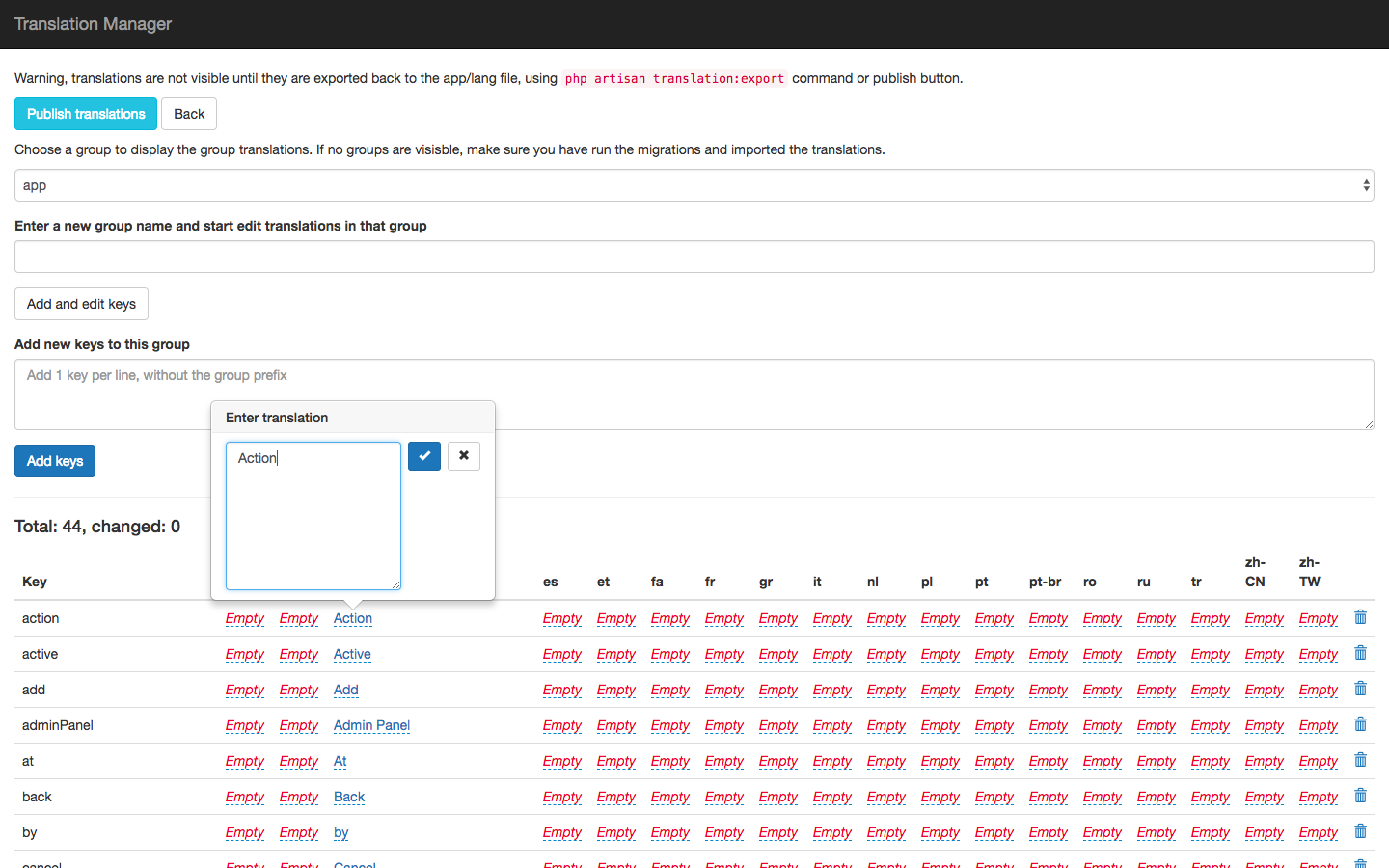Delete the 'at' key via trash icon
Image resolution: width=1389 pixels, height=868 pixels.
1360,760
